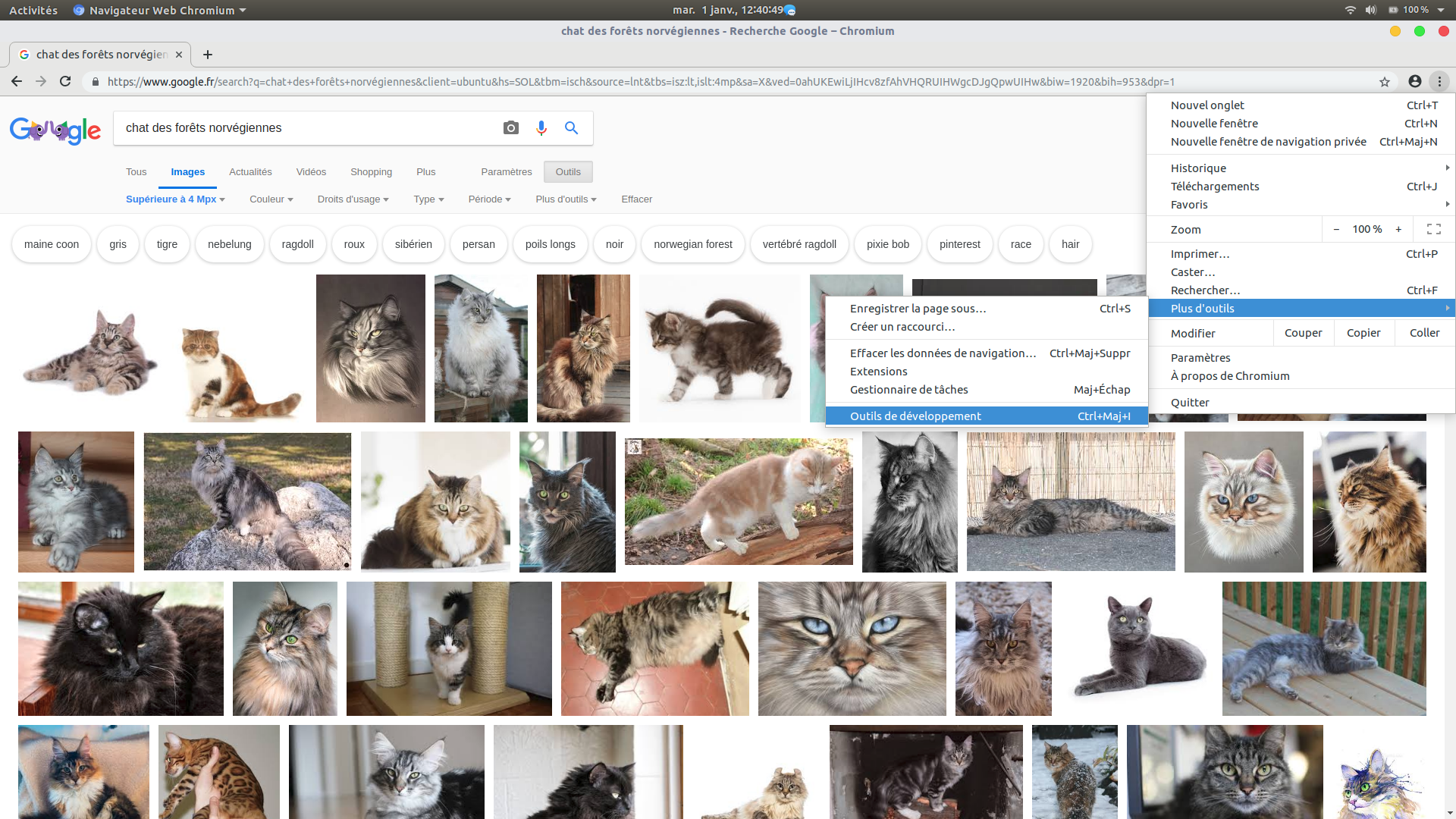The height and width of the screenshot is (819, 1456).
Task: Toggle fullscreen from the Zoom row
Action: tap(1434, 229)
